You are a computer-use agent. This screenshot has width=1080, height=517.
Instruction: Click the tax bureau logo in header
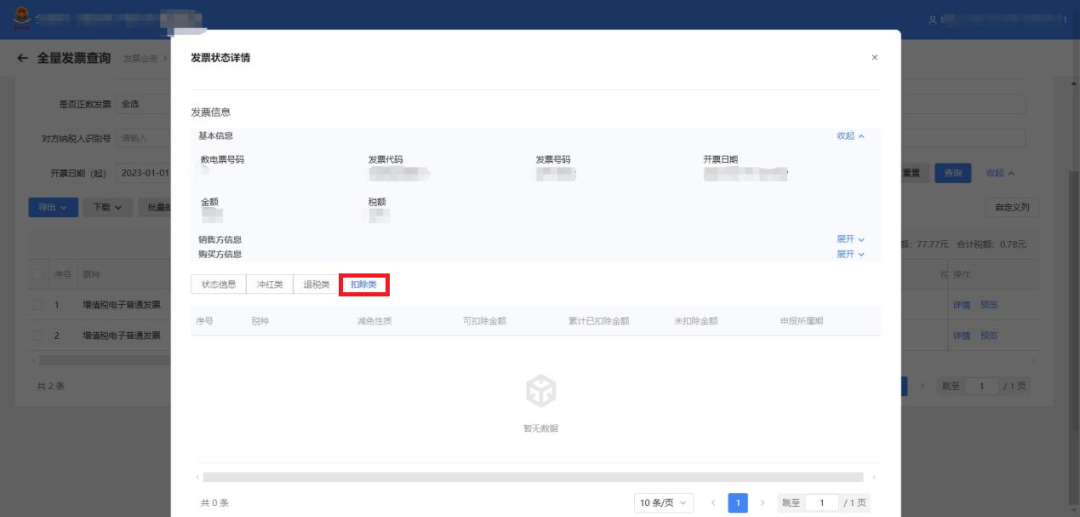[x=21, y=17]
